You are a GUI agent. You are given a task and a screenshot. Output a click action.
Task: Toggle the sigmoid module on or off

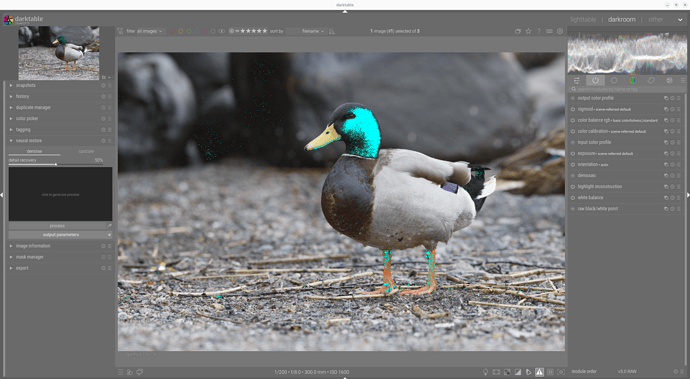tap(573, 109)
